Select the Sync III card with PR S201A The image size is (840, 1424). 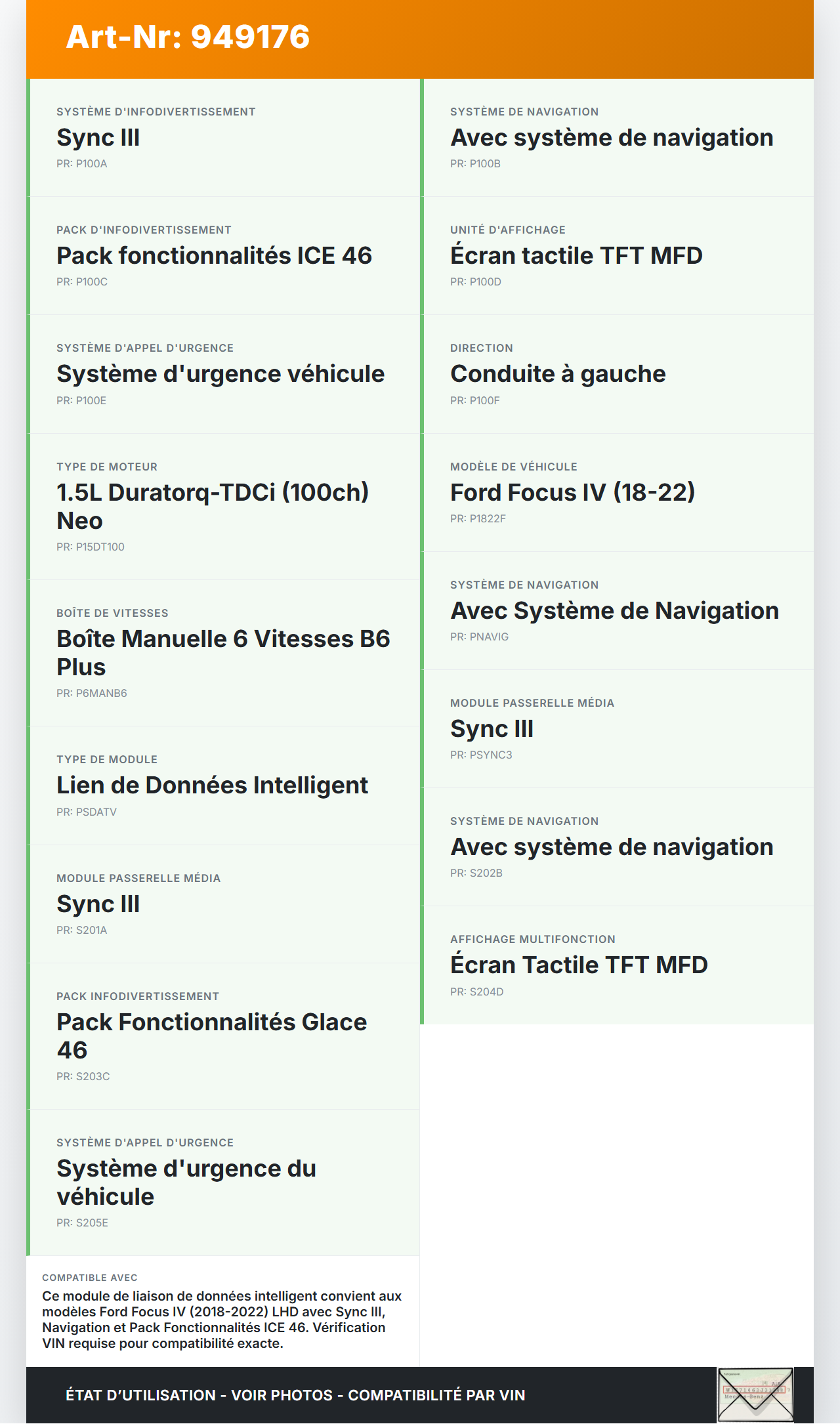tap(223, 904)
